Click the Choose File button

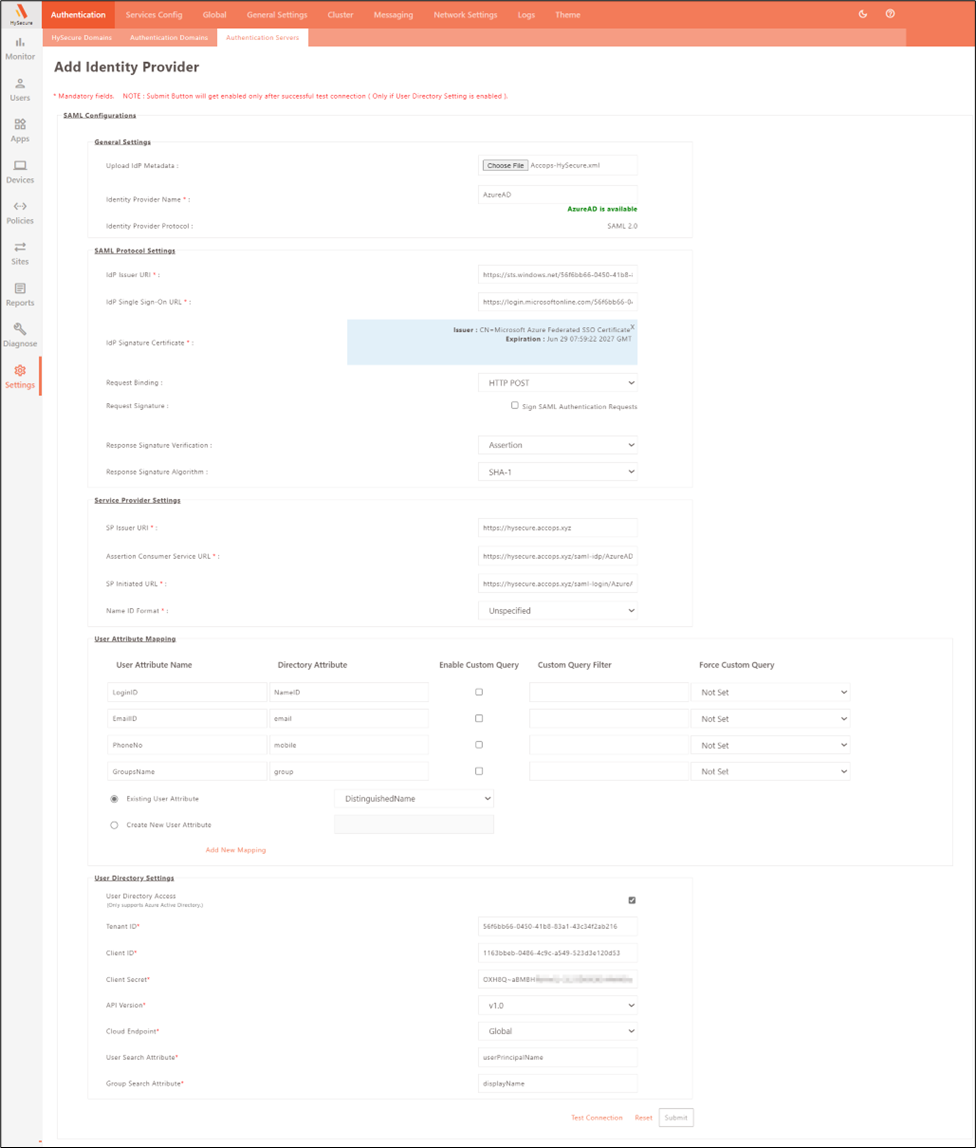tap(504, 165)
